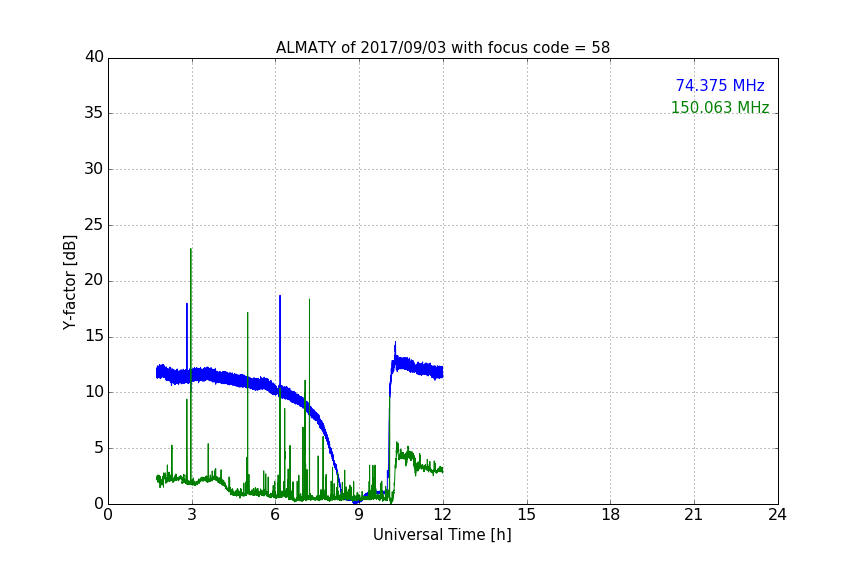Click the plot title 'ALMATY of 2017/09/03'

[x=442, y=48]
